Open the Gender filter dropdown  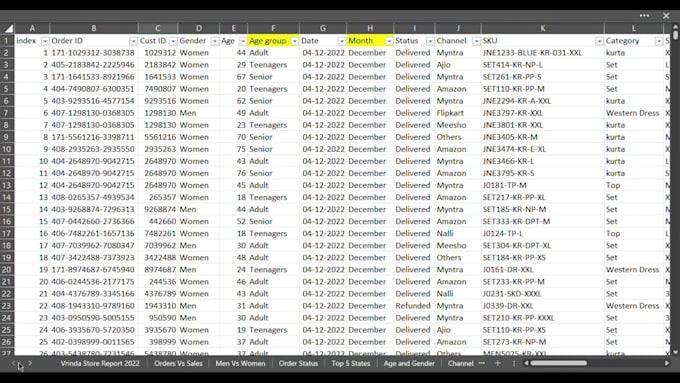215,41
